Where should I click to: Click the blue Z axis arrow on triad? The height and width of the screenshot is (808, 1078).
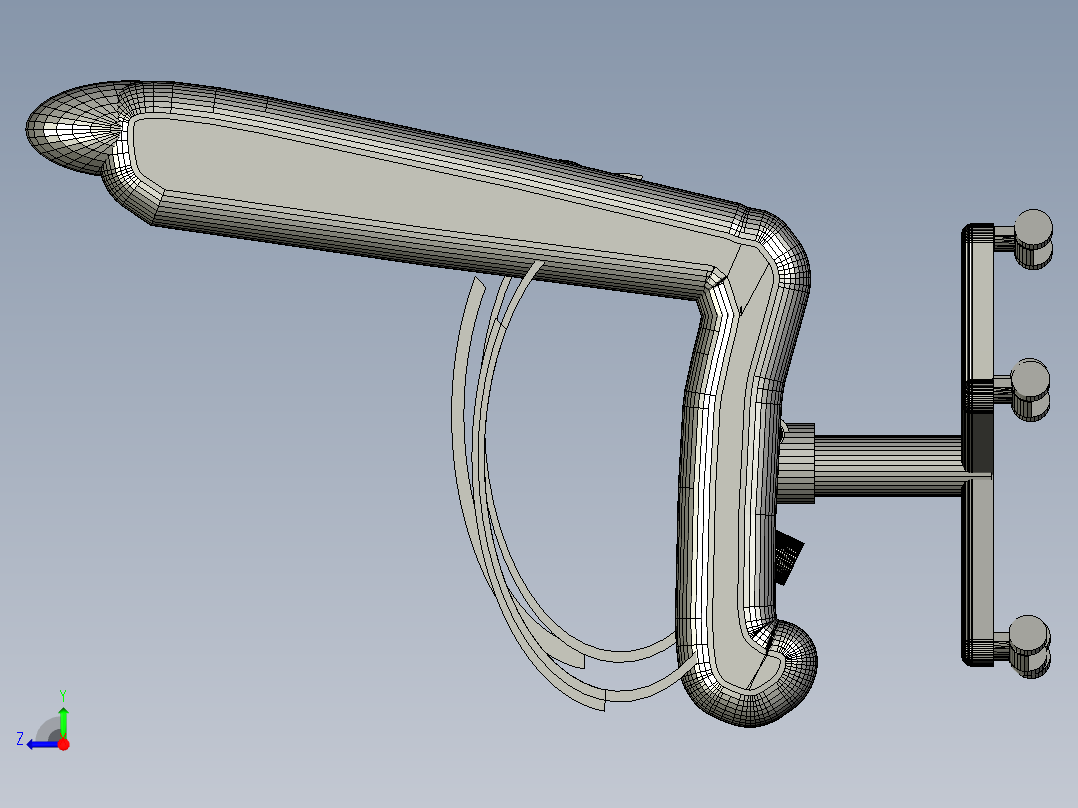(41, 744)
